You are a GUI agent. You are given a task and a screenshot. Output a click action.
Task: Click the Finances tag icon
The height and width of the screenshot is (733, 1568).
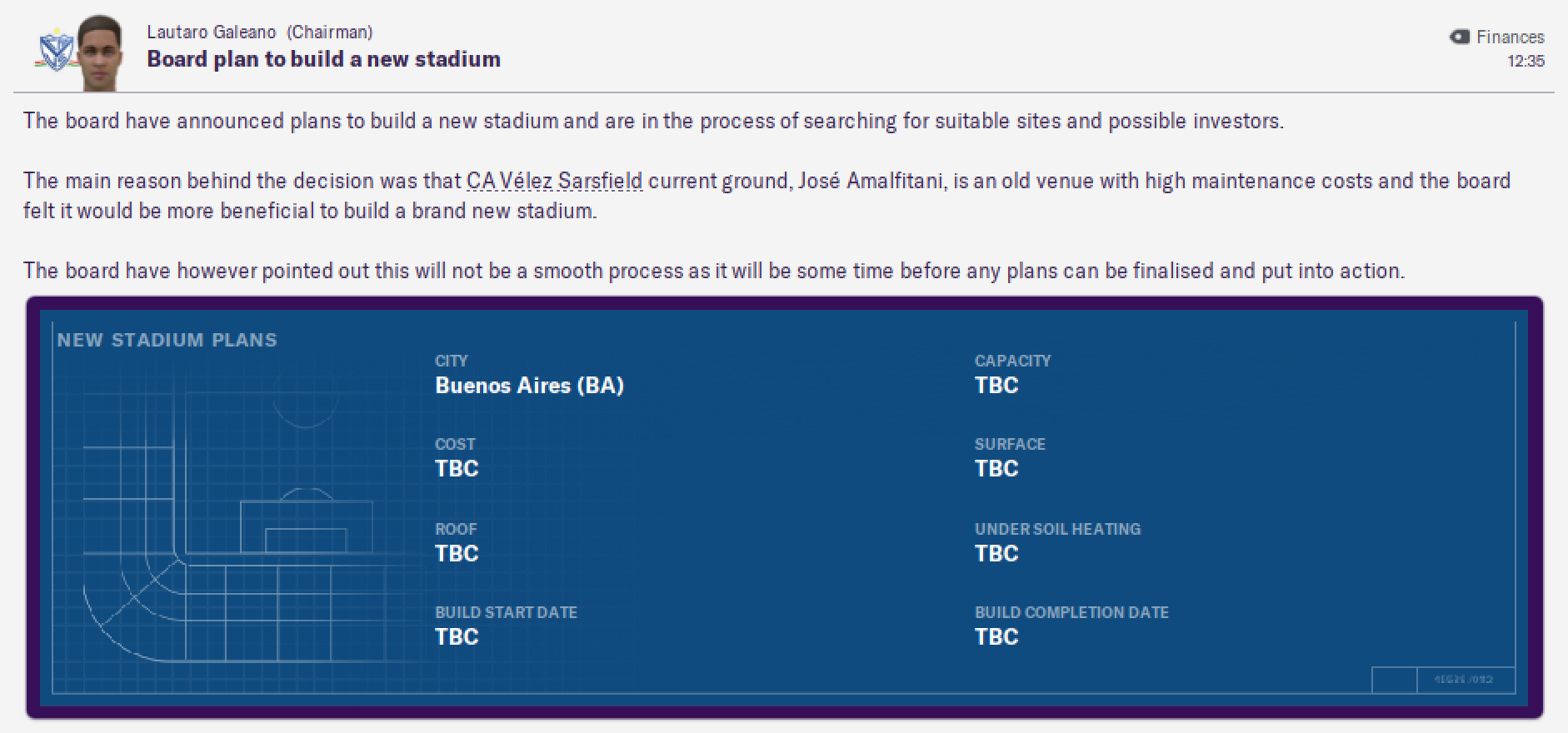(x=1459, y=37)
